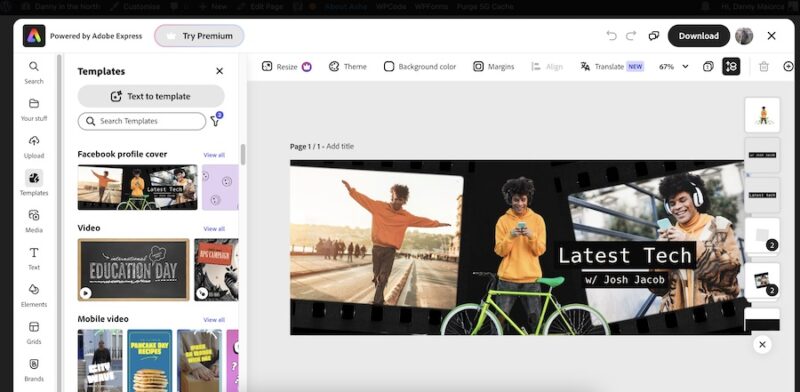Open Search in the left sidebar
The width and height of the screenshot is (800, 392).
tap(34, 72)
